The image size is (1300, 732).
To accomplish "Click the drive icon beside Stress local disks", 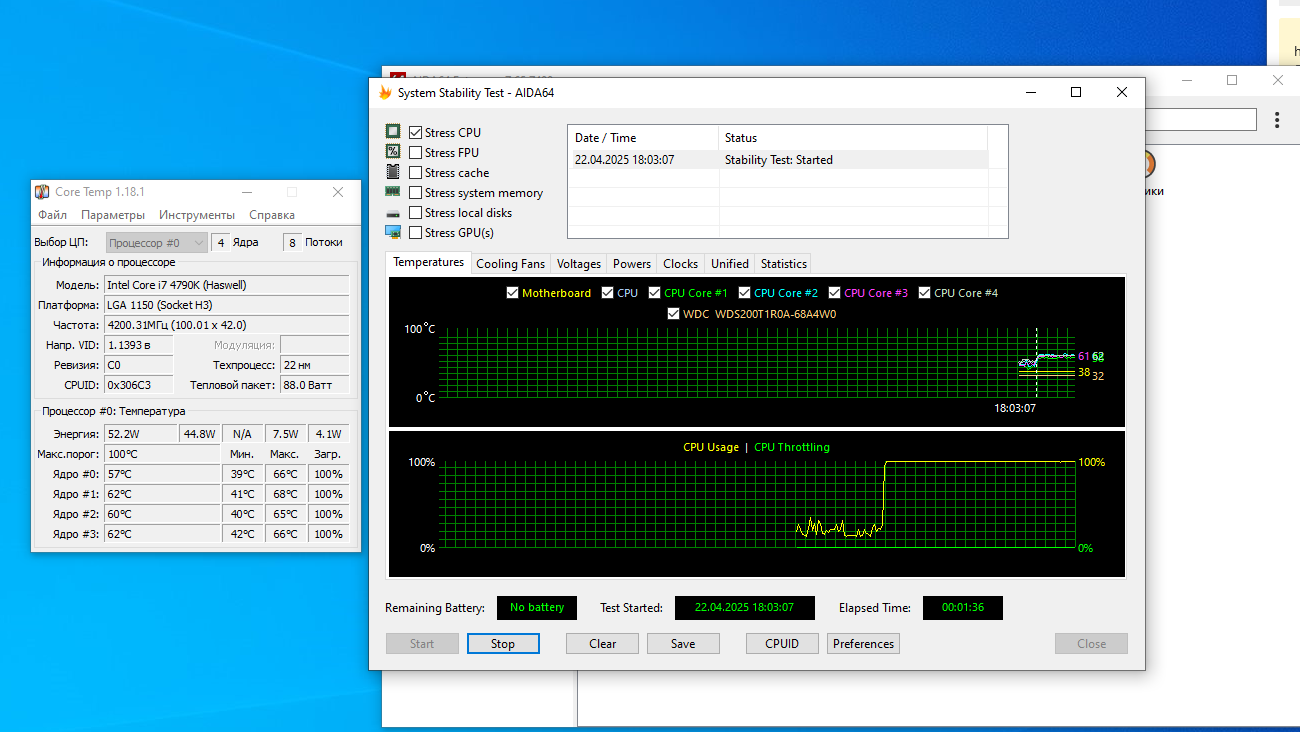I will point(393,213).
